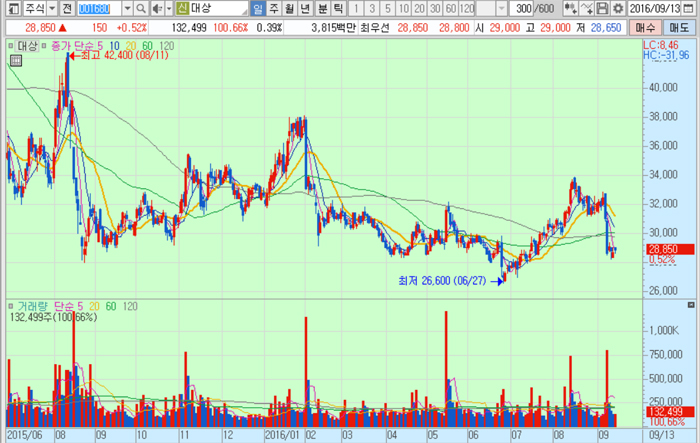Viewport: 700px width, 443px height.
Task: Toggle the 대상 price series checkbox
Action: [x=11, y=46]
